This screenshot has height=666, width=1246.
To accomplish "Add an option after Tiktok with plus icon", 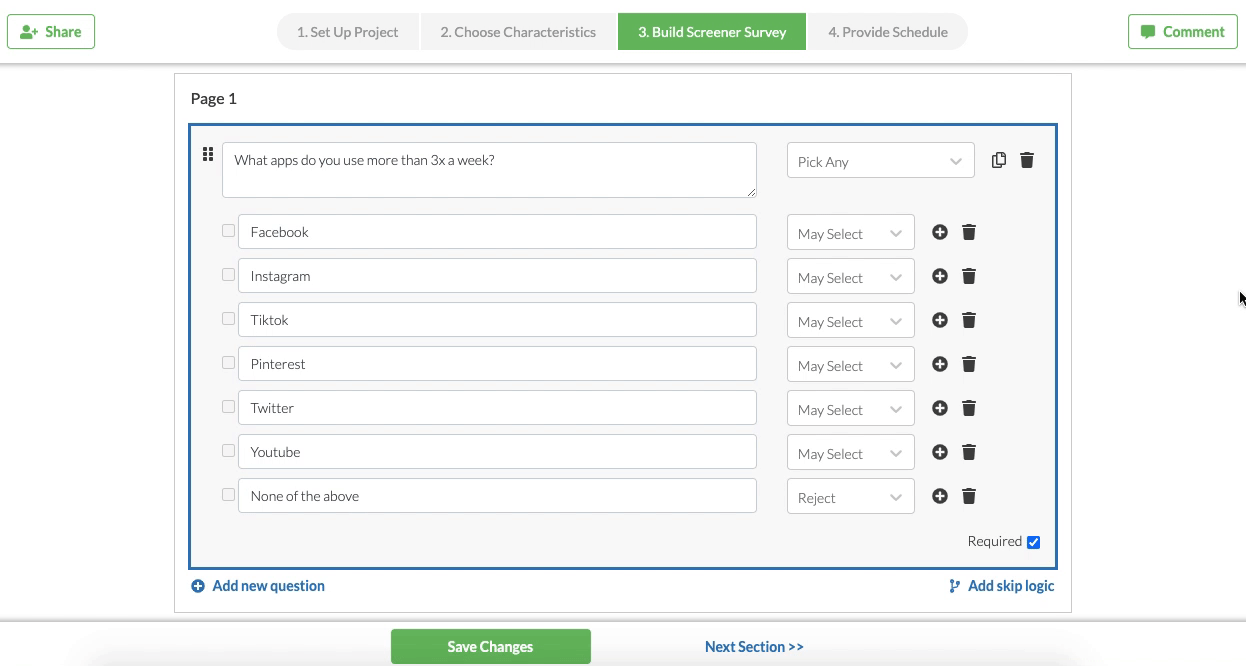I will coord(940,320).
